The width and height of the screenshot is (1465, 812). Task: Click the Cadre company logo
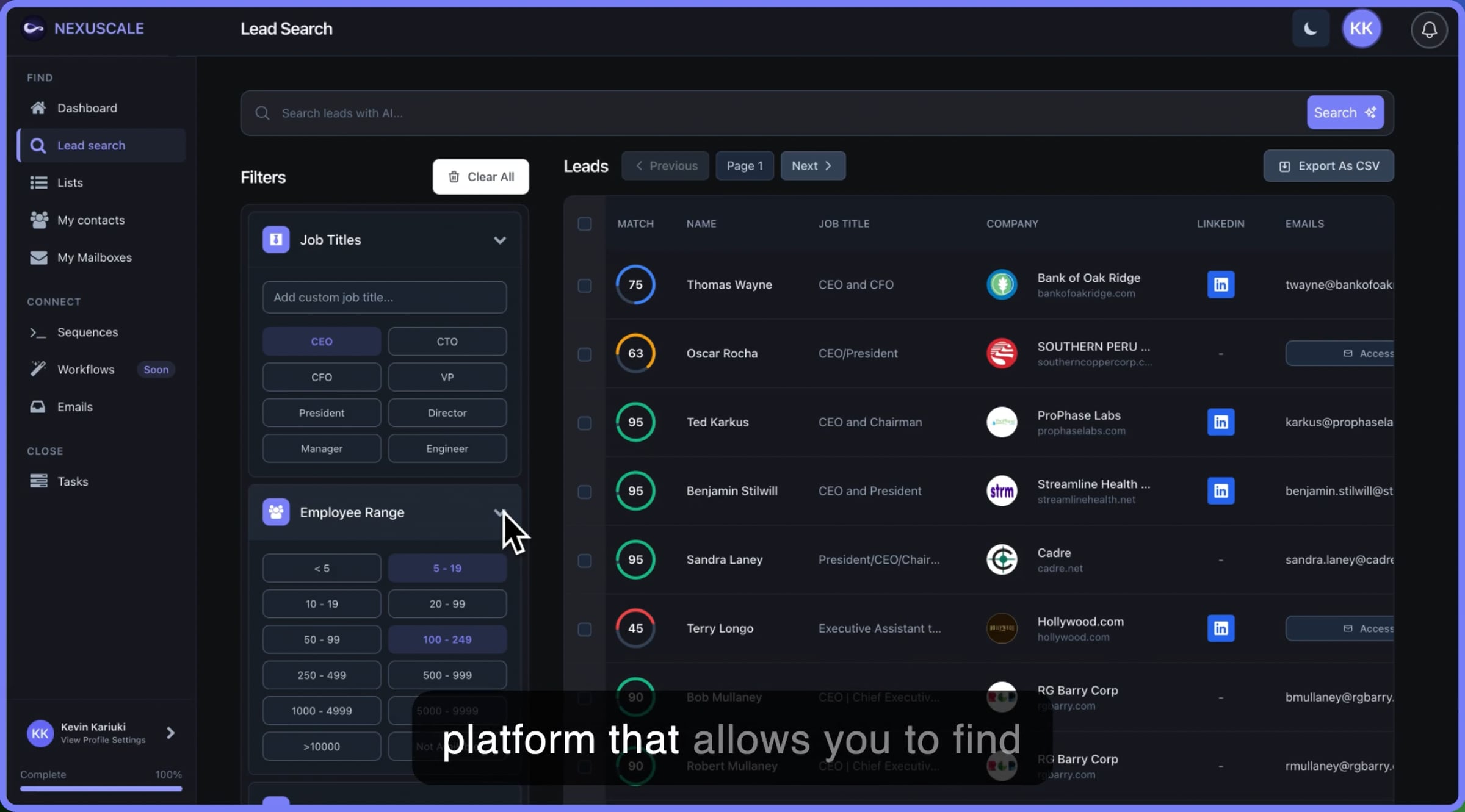click(1002, 559)
